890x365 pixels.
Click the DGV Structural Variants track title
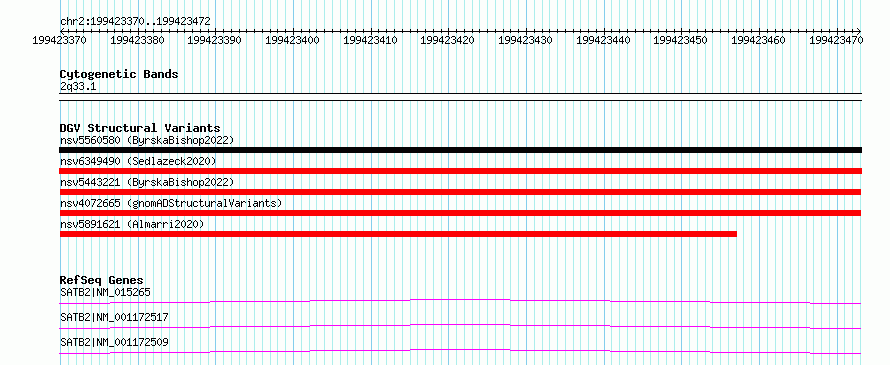[x=140, y=128]
